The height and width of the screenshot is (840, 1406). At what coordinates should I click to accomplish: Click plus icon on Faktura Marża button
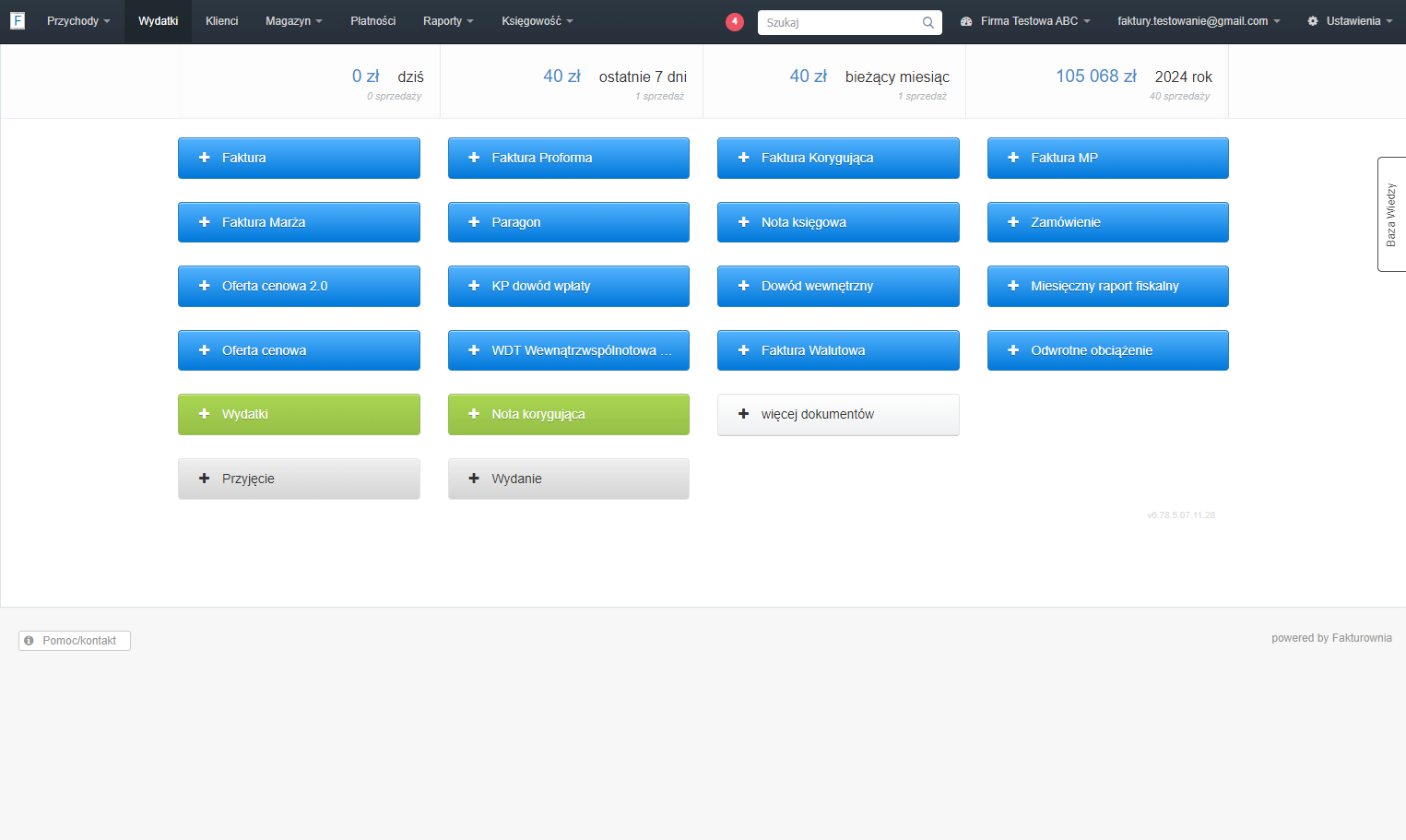tap(205, 222)
